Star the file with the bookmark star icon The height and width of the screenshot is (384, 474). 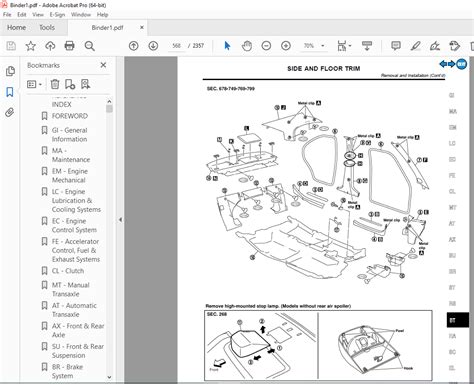[x=31, y=46]
